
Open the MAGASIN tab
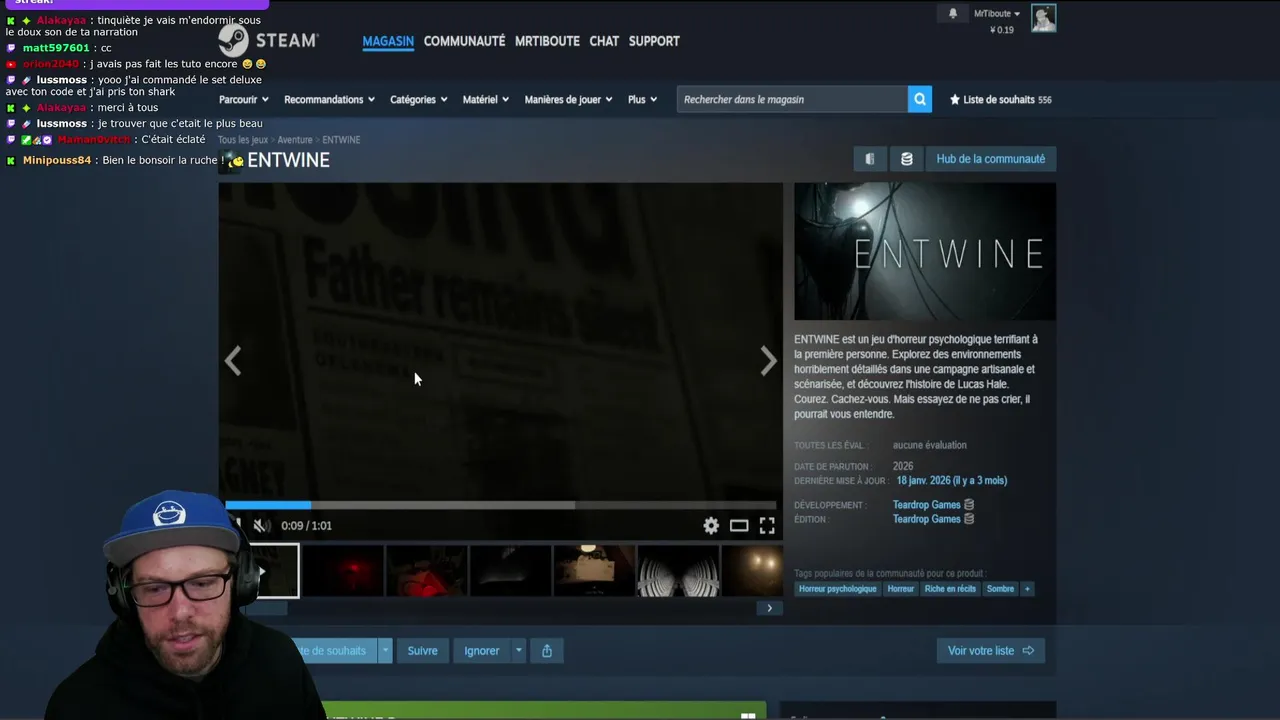point(388,41)
